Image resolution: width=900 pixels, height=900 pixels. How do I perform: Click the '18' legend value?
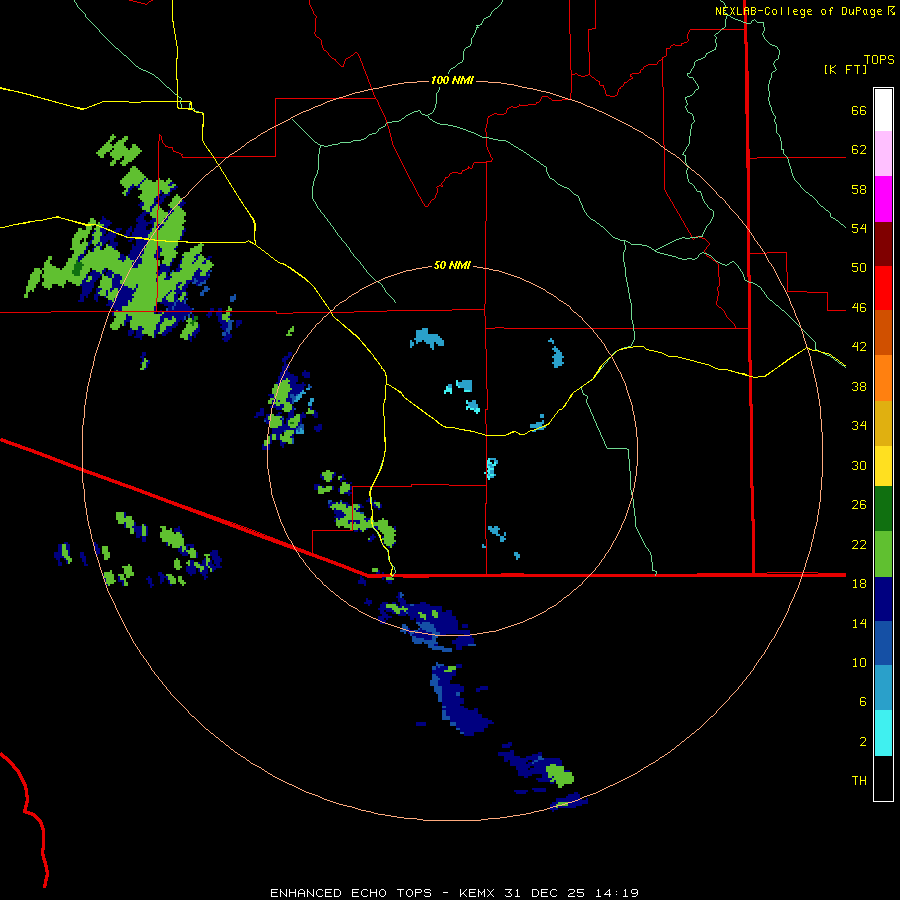click(859, 584)
